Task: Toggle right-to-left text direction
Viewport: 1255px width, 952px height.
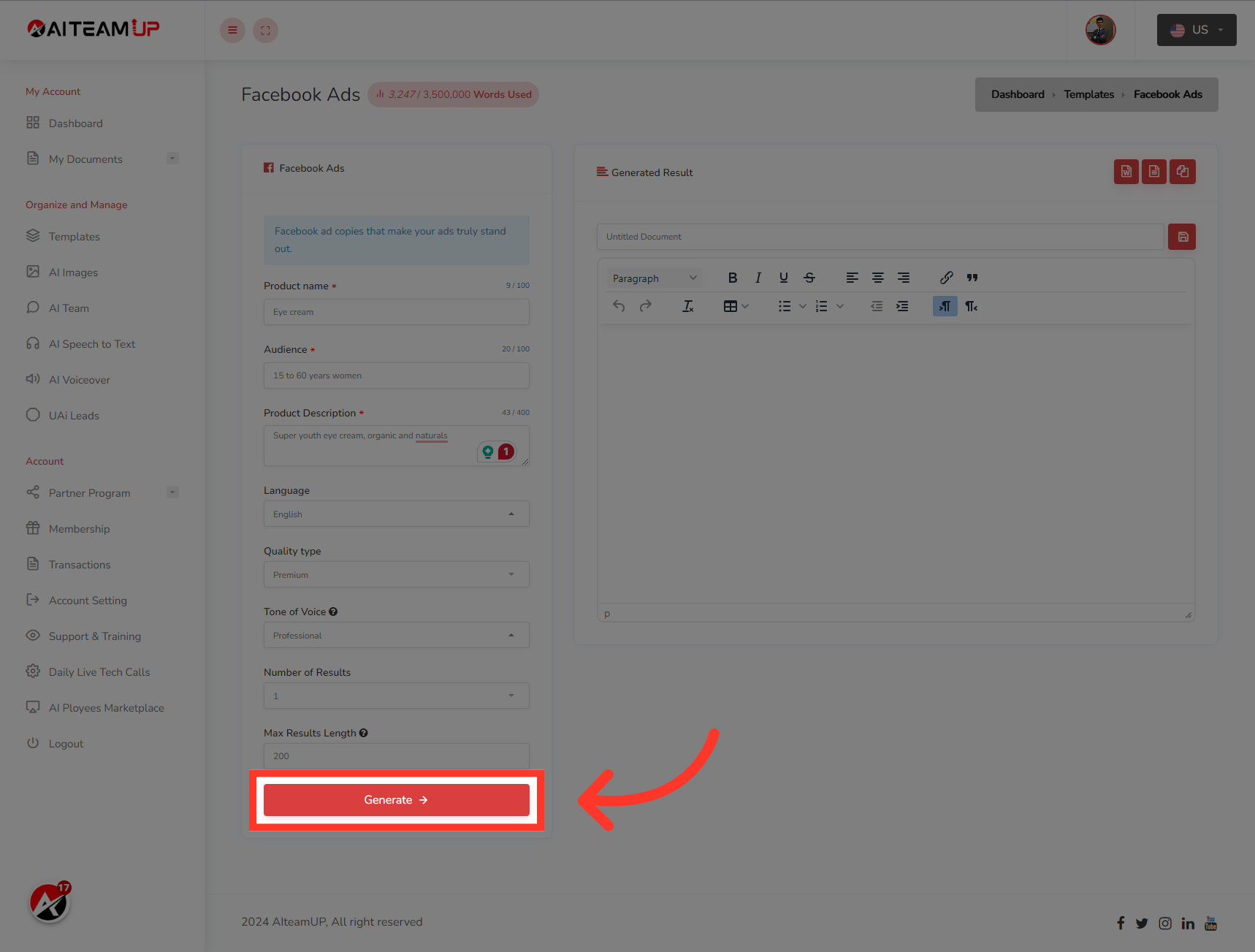Action: pos(972,306)
